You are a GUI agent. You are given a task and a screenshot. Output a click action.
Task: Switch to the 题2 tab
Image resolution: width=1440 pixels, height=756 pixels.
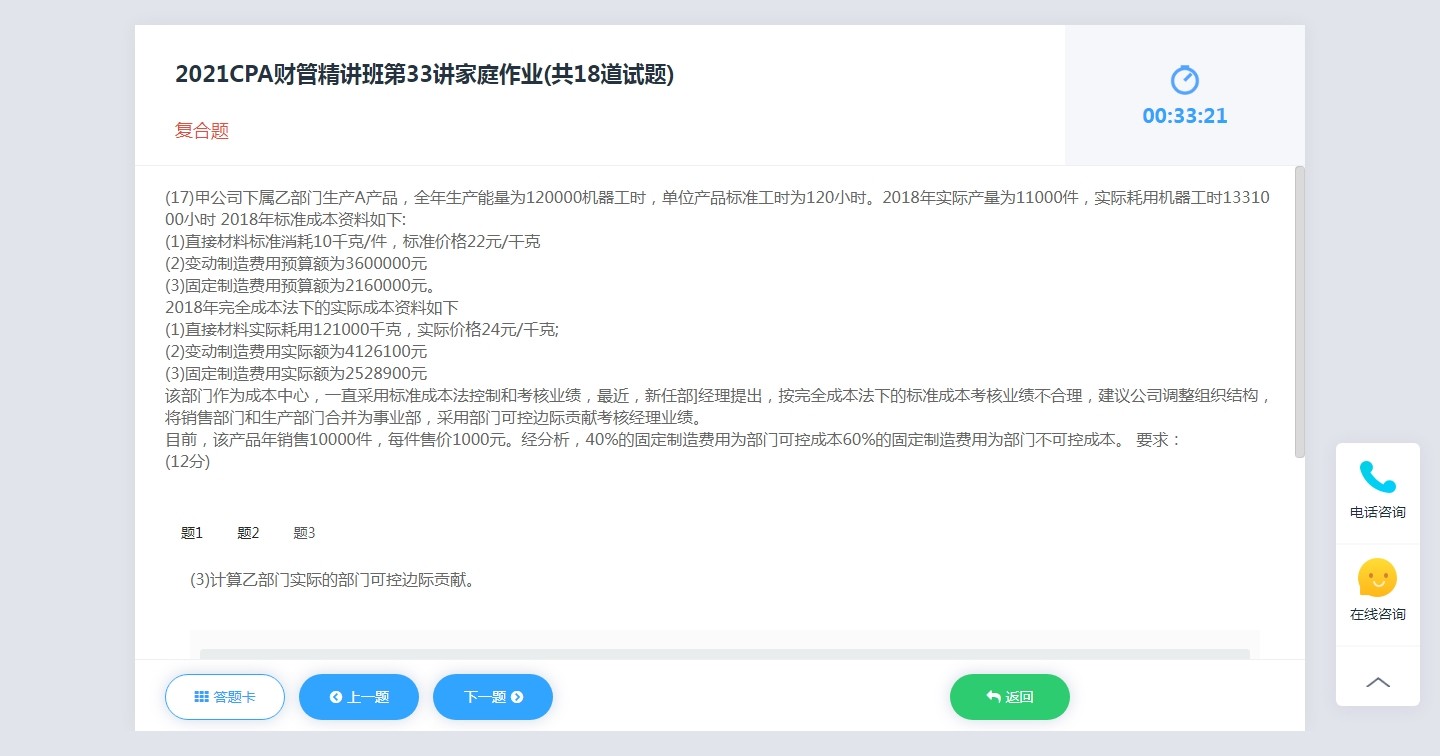[248, 533]
